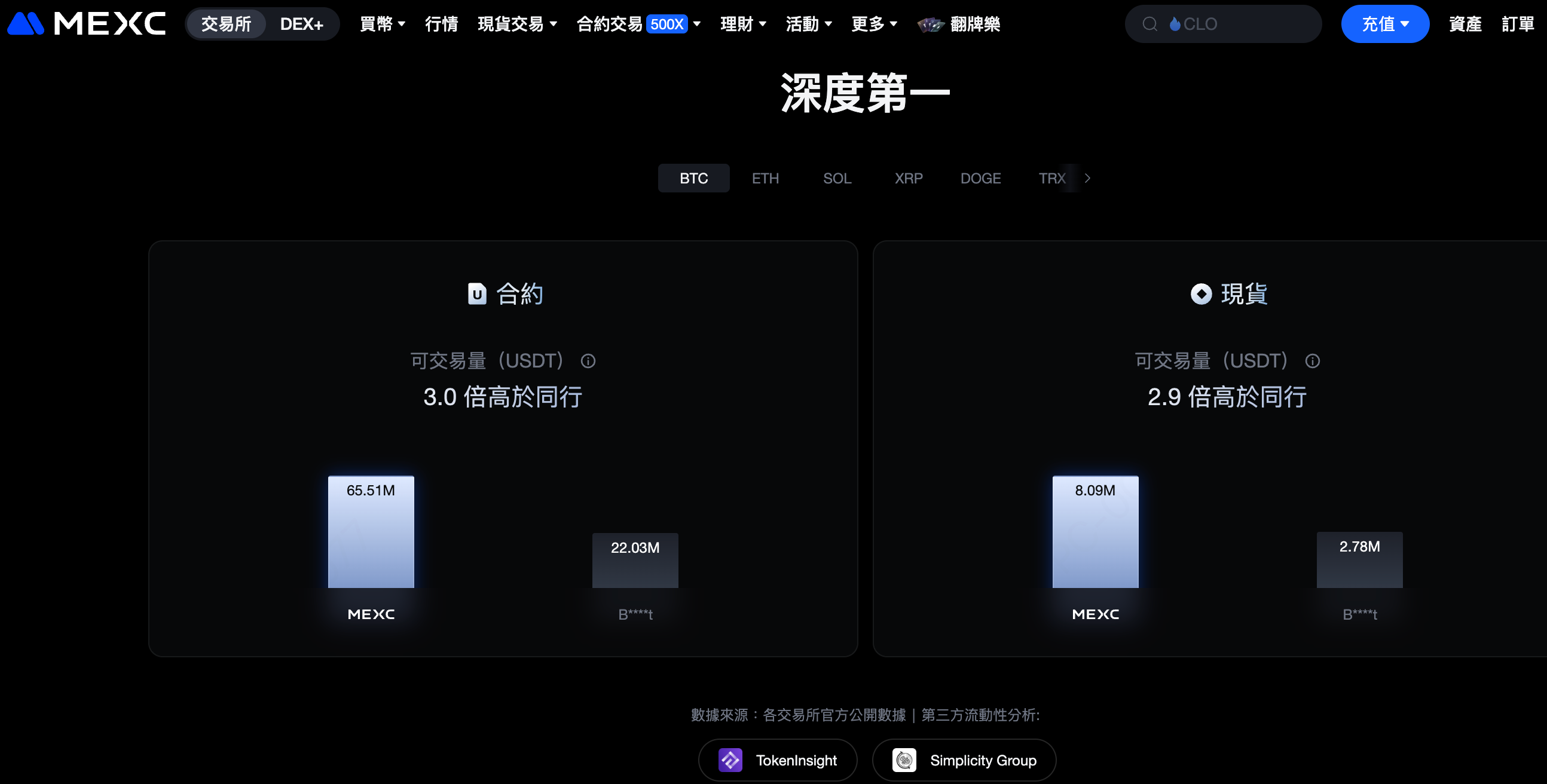Image resolution: width=1547 pixels, height=784 pixels.
Task: Click the 翻牌樂 cards icon
Action: (931, 24)
